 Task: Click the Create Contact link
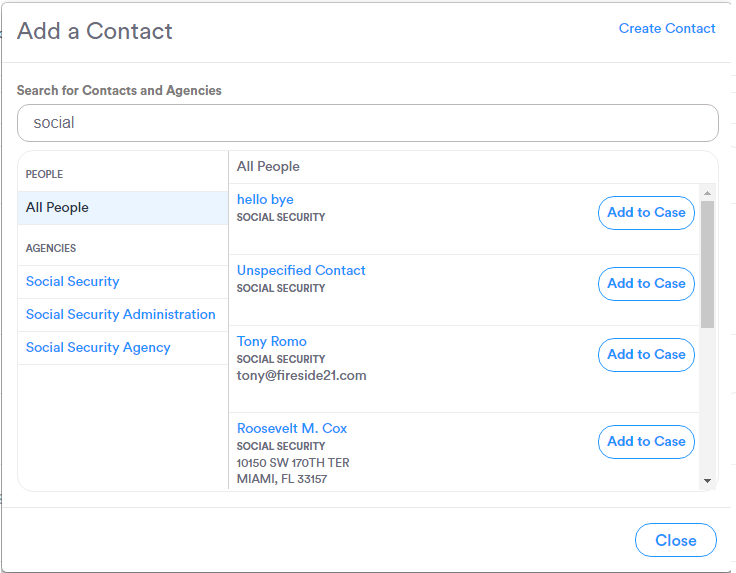click(667, 28)
